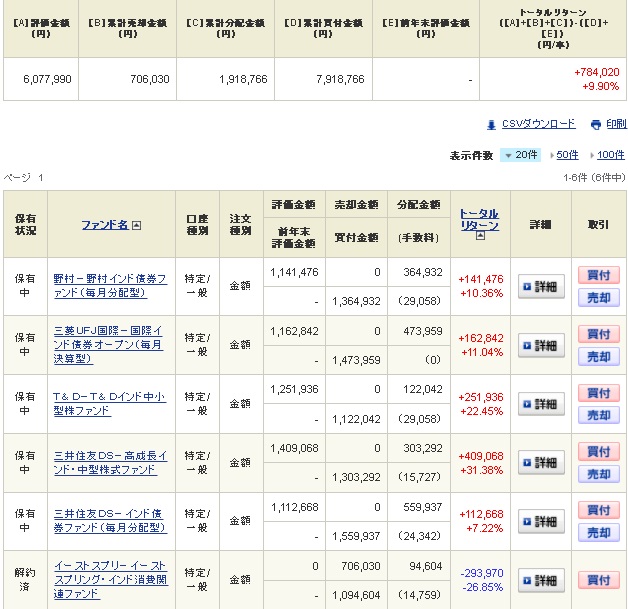Open T&D-T&Dインド中小型株ファンド link
Viewport: 628px width, 609px height.
(x=105, y=404)
